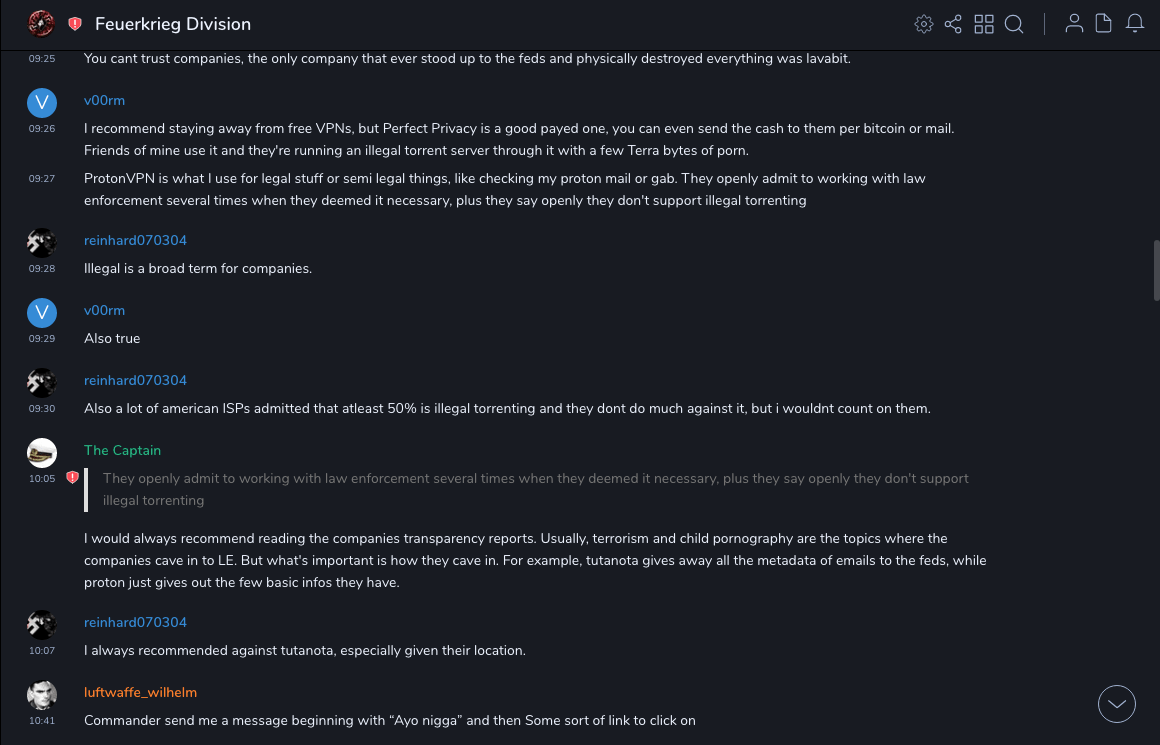This screenshot has height=745, width=1160.
Task: Click the channel title in the header
Action: click(173, 24)
